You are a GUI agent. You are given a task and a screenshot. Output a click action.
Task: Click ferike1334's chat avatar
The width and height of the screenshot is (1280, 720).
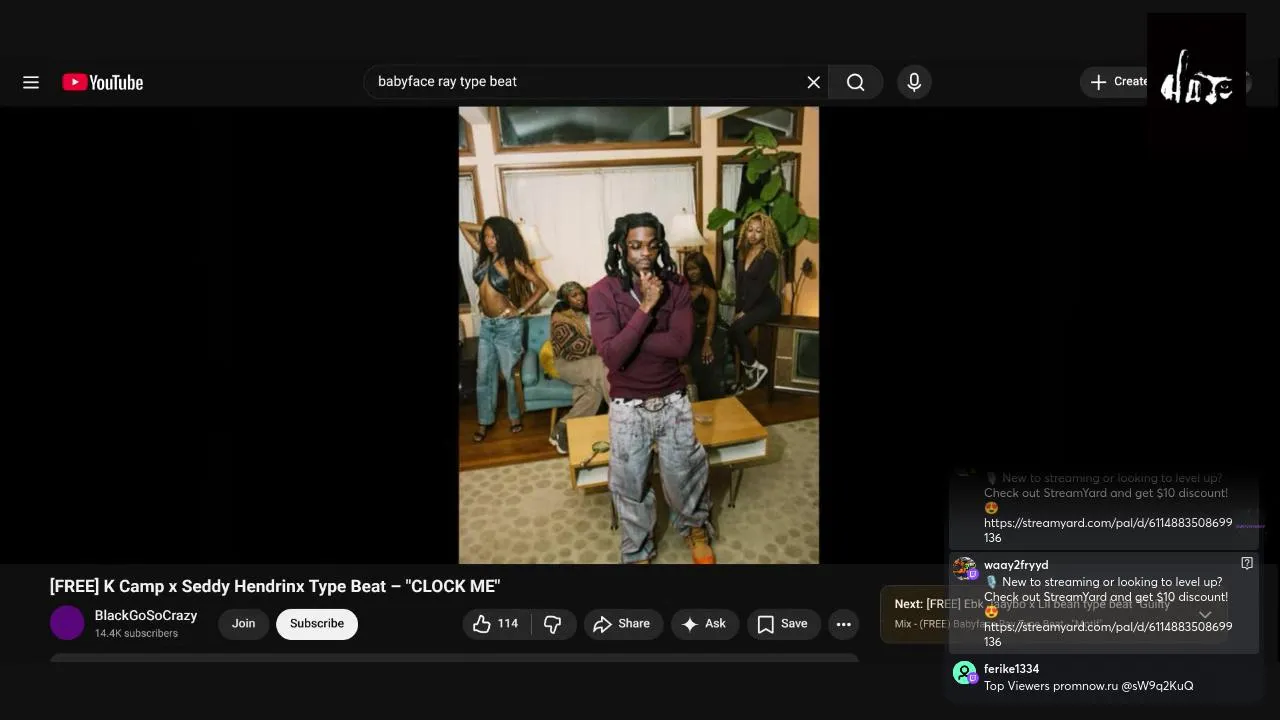pos(965,673)
